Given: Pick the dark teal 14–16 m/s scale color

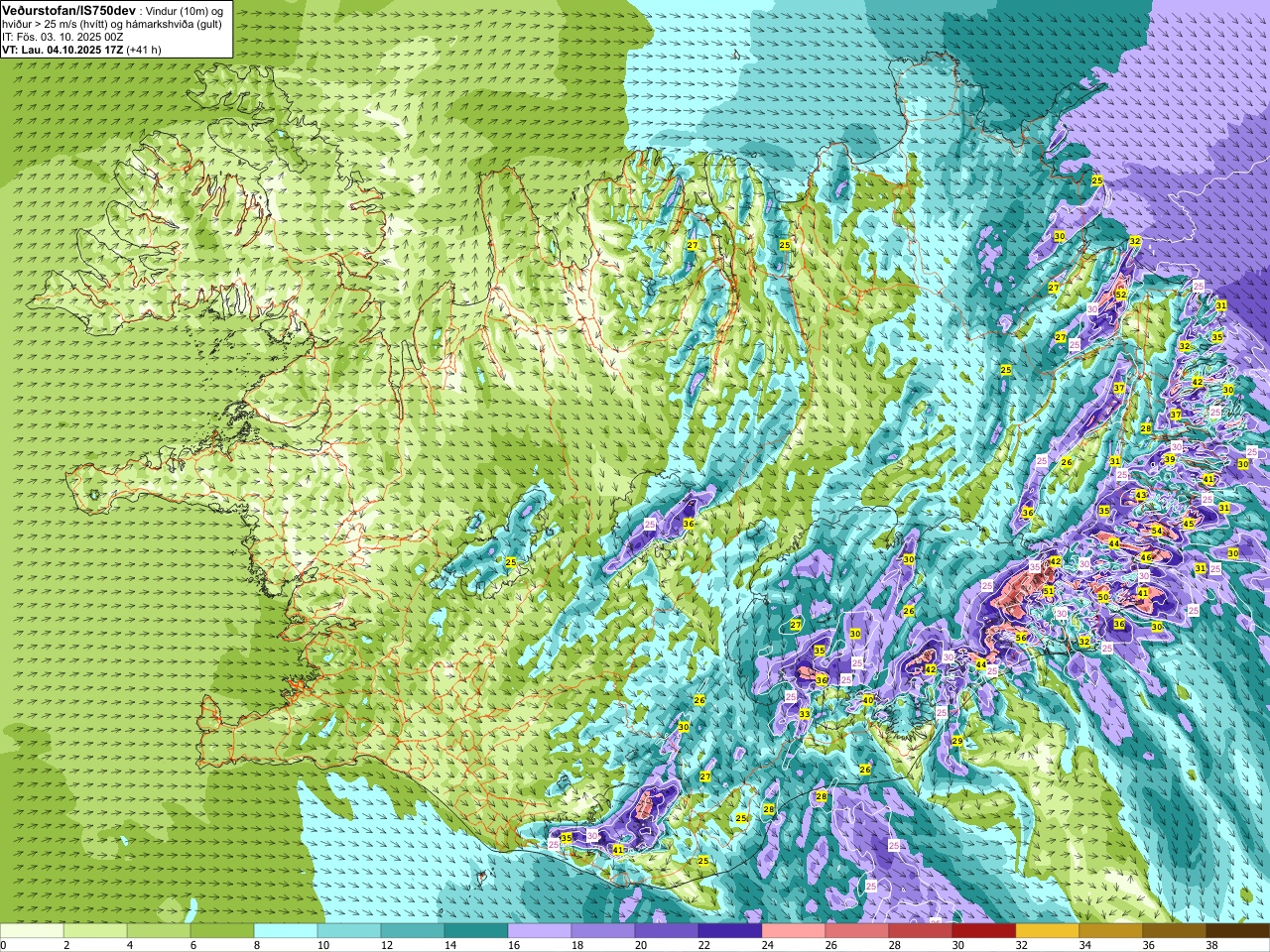Looking at the screenshot, I should click(476, 931).
